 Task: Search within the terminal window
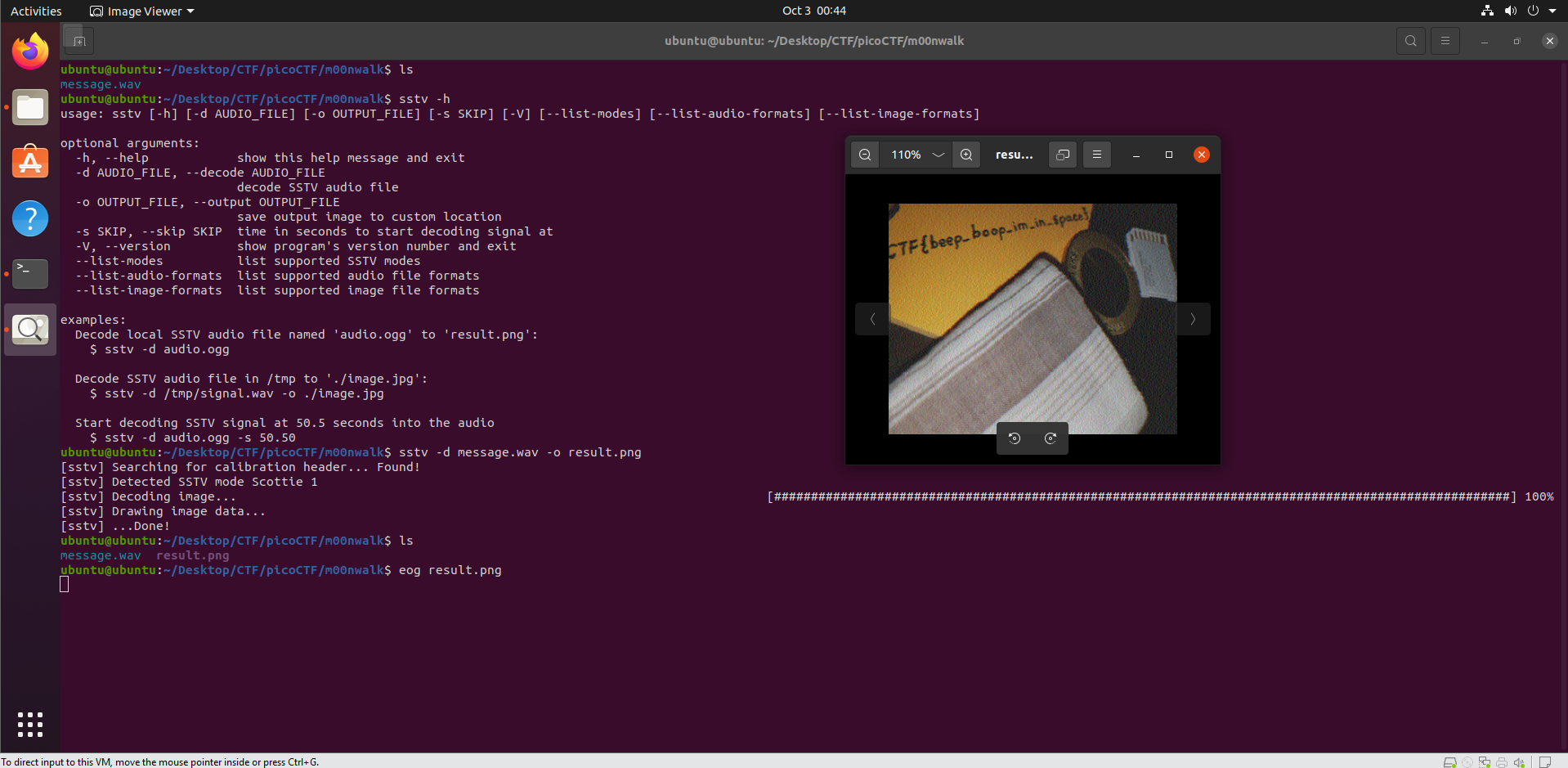pos(1410,41)
